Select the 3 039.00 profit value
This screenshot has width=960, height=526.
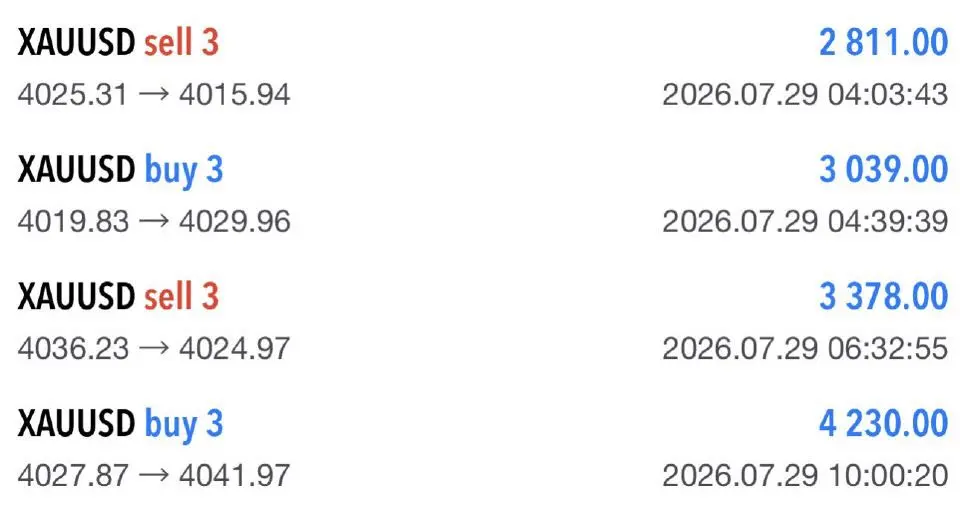coord(883,170)
